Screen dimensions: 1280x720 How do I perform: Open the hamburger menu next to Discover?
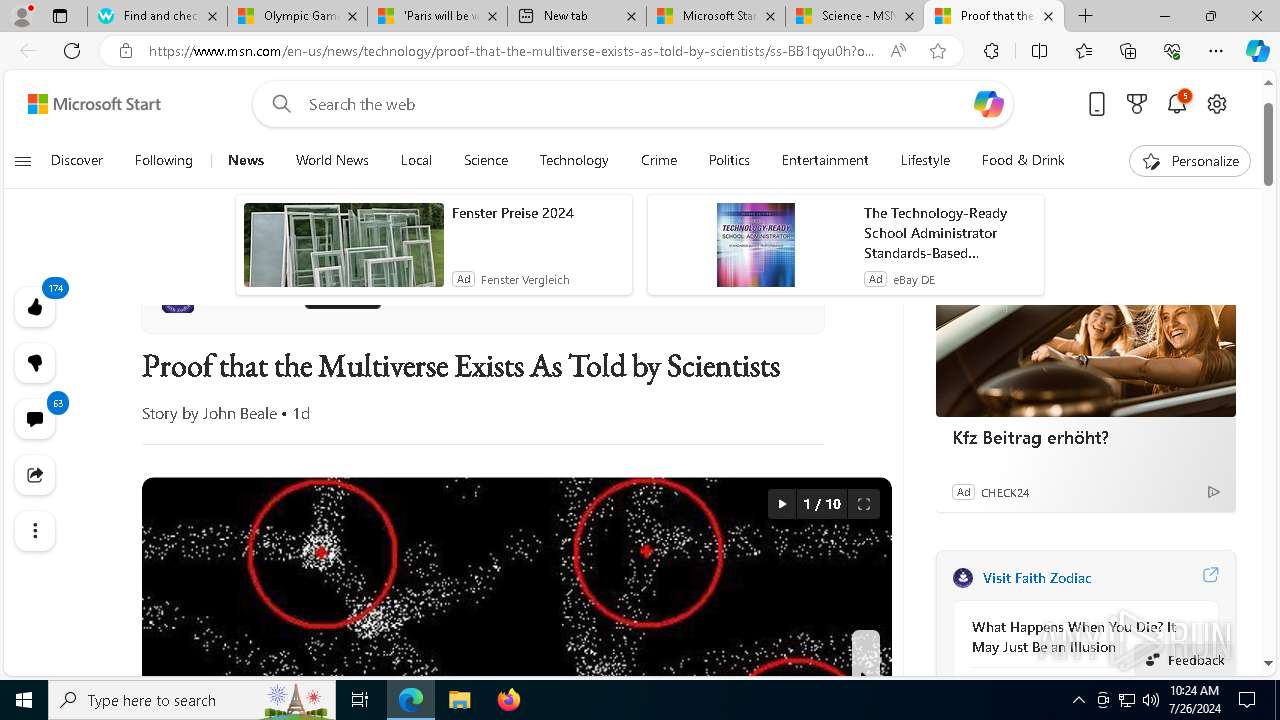[23, 161]
